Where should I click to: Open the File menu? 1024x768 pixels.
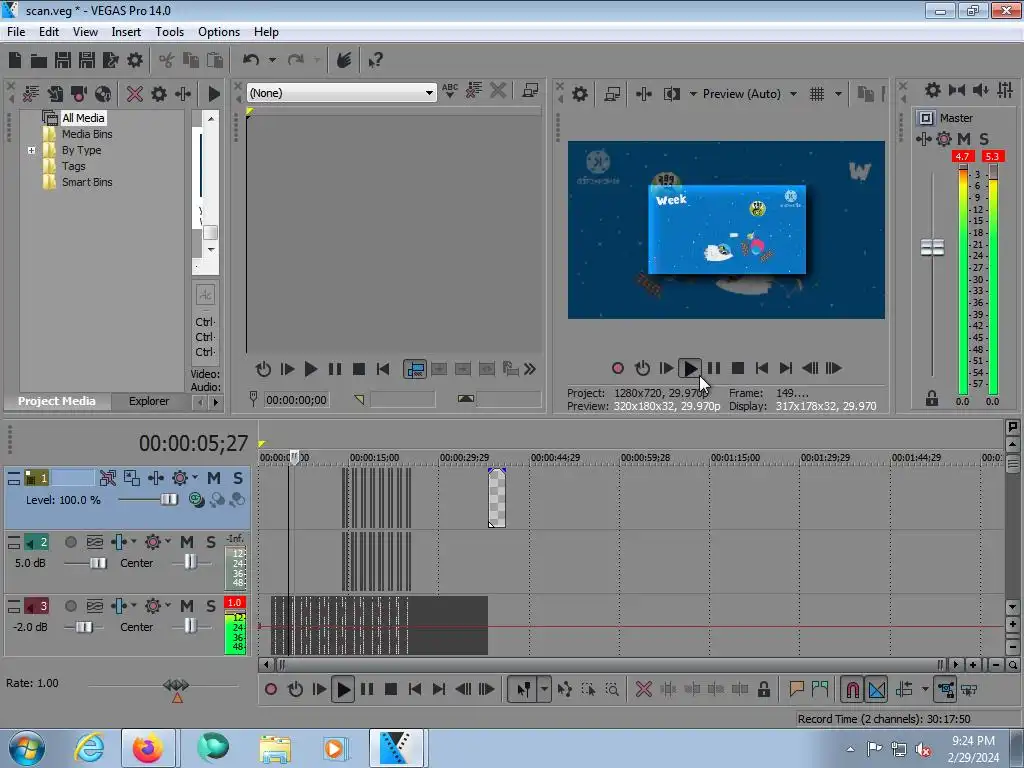pos(16,31)
